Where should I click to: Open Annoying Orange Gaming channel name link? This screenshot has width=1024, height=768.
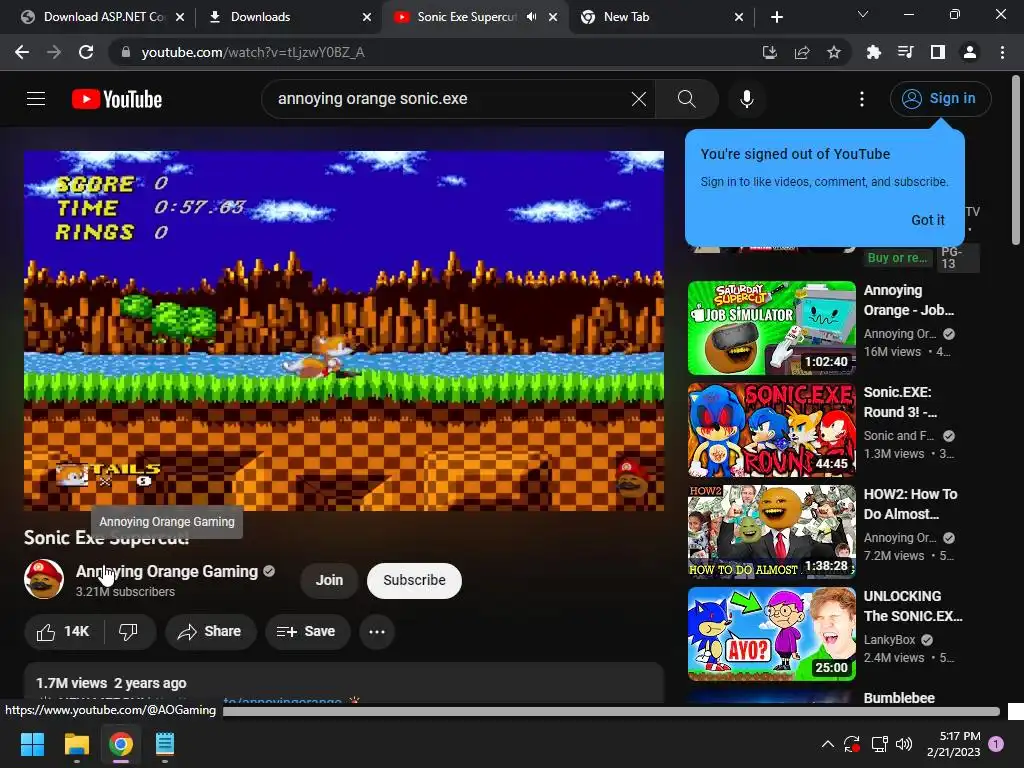click(x=167, y=571)
